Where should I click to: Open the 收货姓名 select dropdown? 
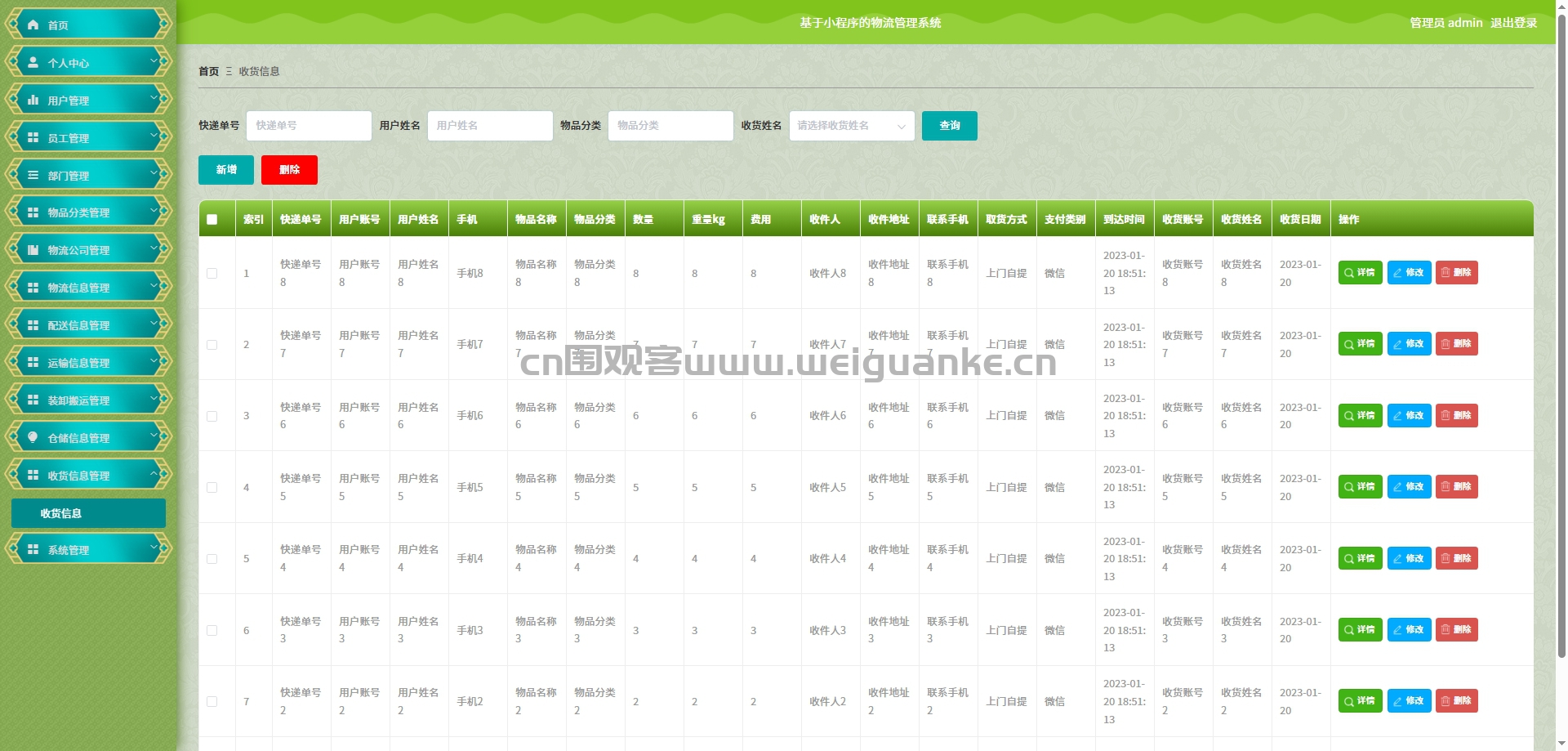(852, 126)
